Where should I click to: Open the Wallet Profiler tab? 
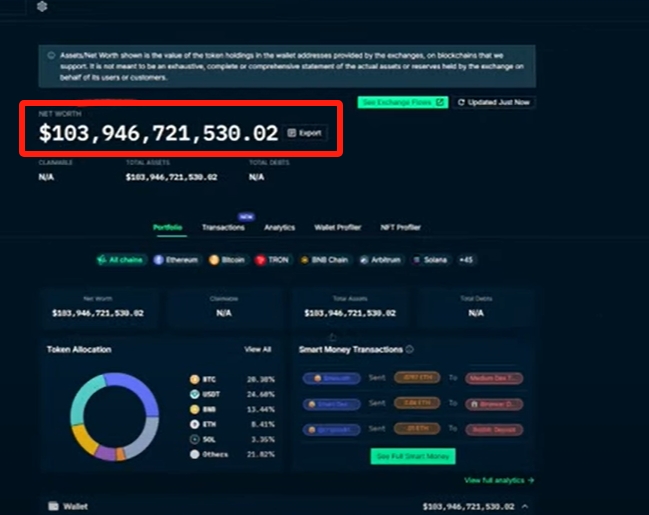click(x=337, y=228)
